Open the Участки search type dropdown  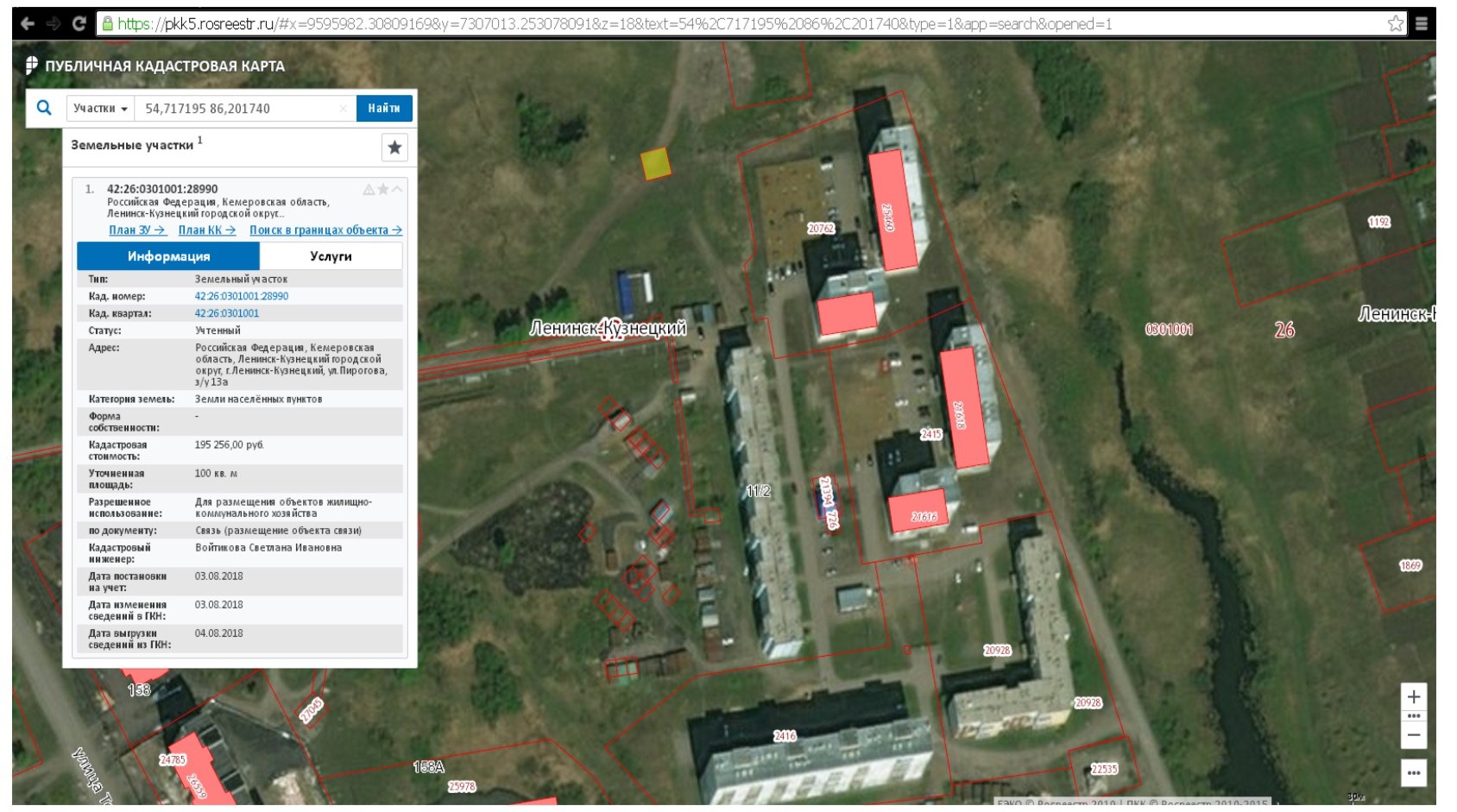point(100,109)
